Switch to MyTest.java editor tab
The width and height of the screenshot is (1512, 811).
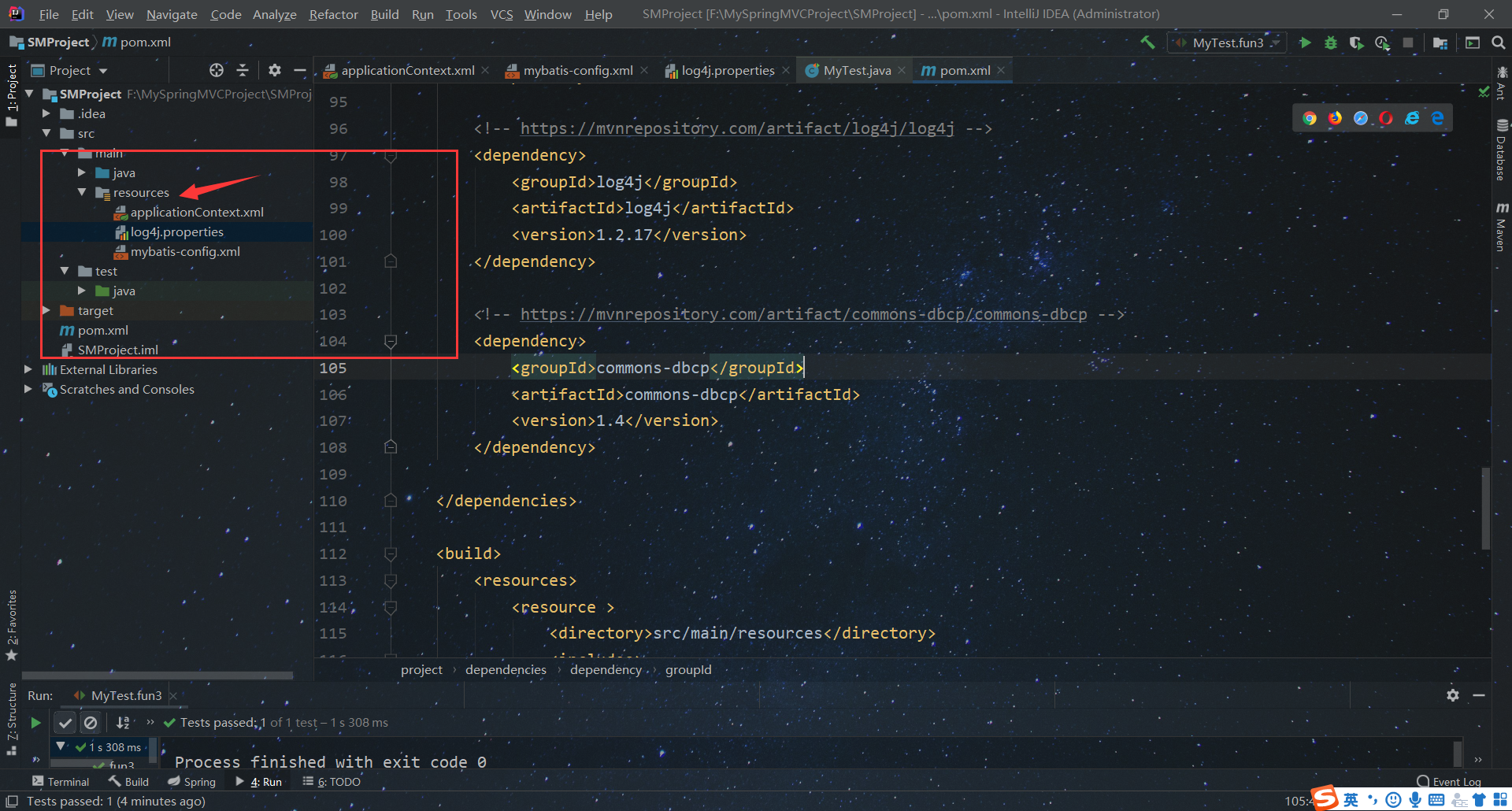click(x=856, y=70)
